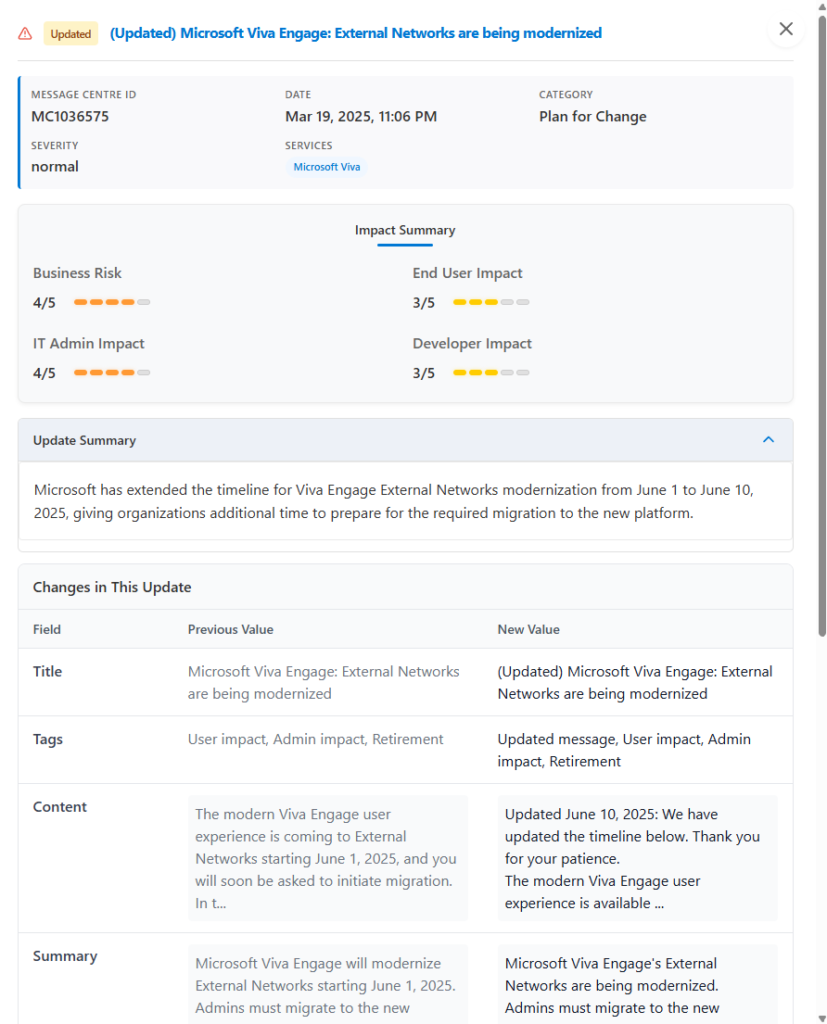
Task: Click the Developer Impact rating dots
Action: point(491,373)
